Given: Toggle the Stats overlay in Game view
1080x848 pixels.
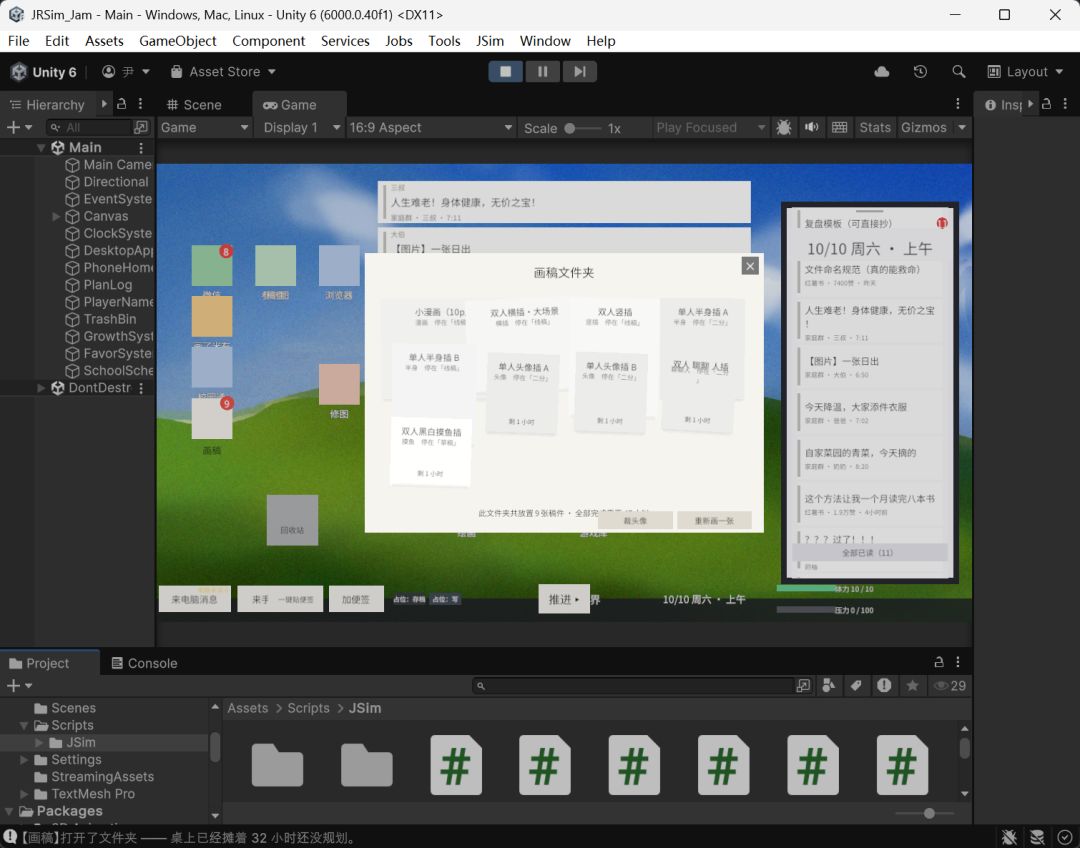Looking at the screenshot, I should tap(875, 127).
